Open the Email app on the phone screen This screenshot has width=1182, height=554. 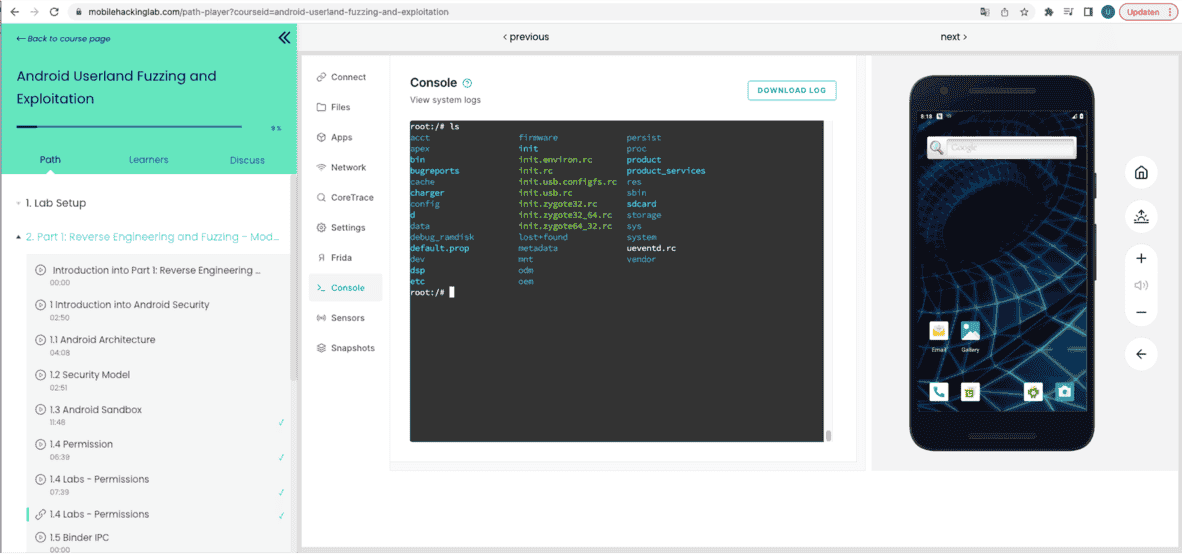pyautogui.click(x=938, y=331)
